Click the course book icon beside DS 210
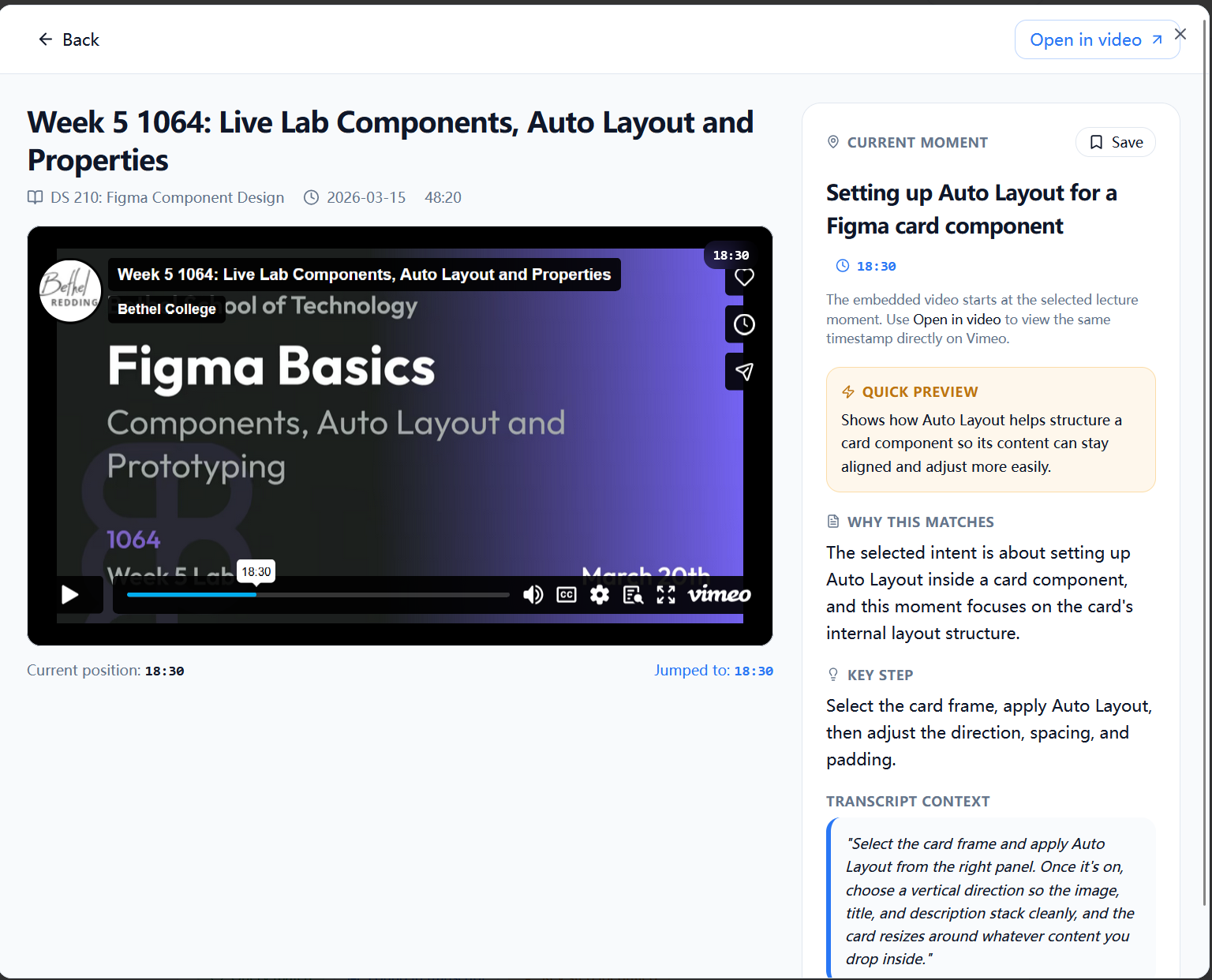1212x980 pixels. [35, 197]
